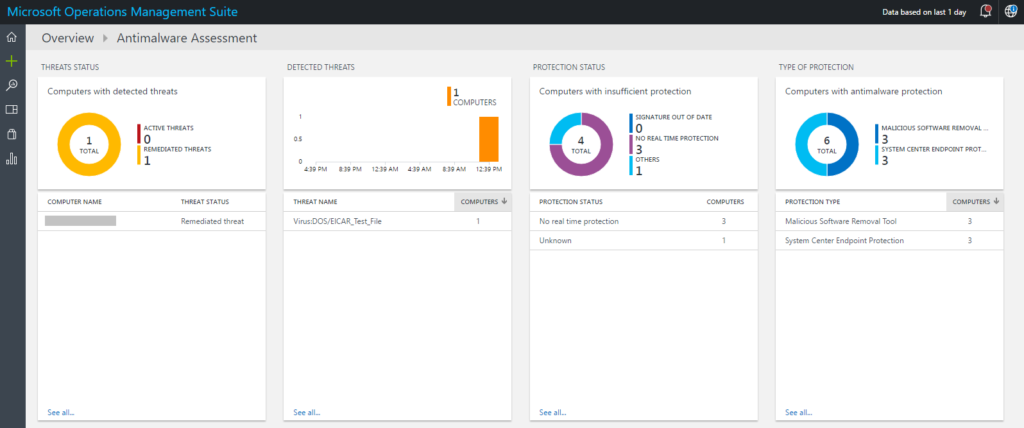1024x428 pixels.
Task: Sort by Computers in Protection Type table
Action: [x=975, y=202]
